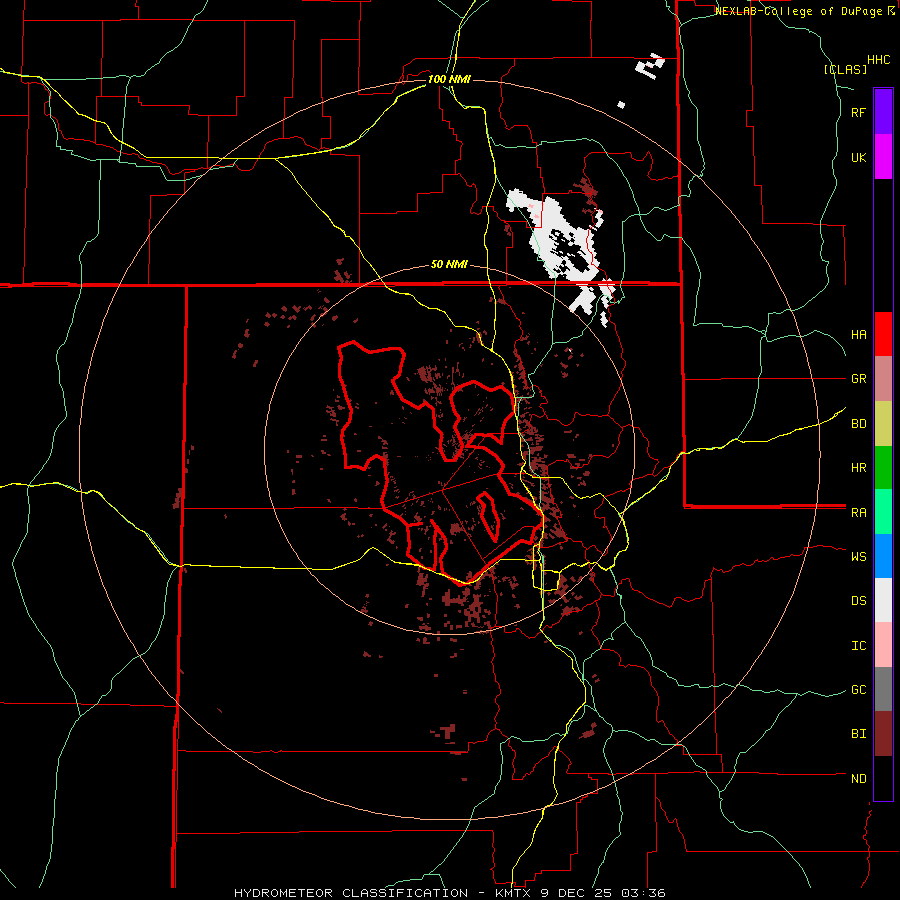The height and width of the screenshot is (900, 900).
Task: Click the '[CLAS]' units label
Action: click(x=845, y=70)
